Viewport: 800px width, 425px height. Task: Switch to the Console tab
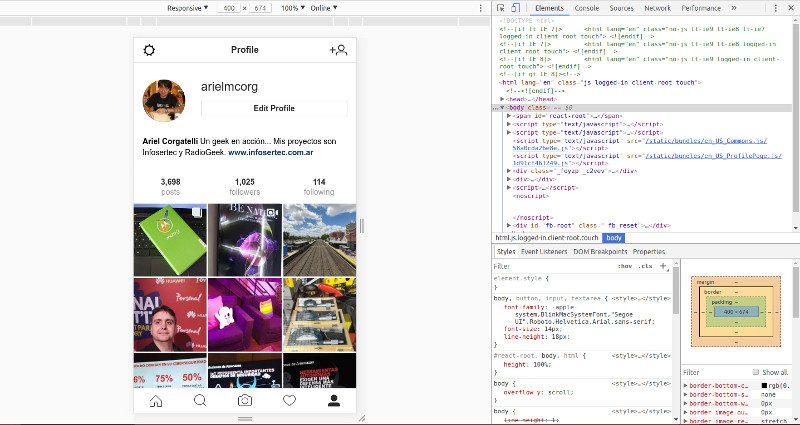(x=586, y=8)
